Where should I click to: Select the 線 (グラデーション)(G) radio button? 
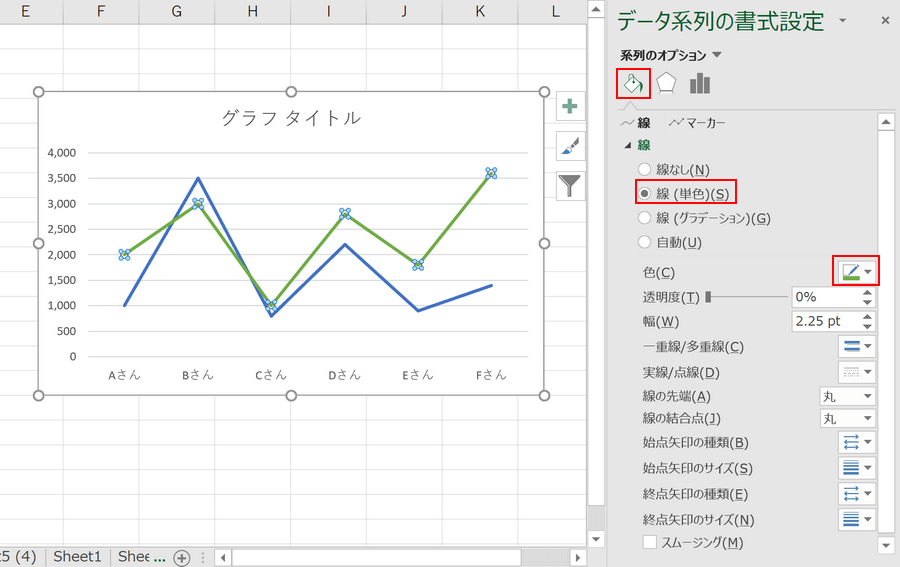coord(645,218)
